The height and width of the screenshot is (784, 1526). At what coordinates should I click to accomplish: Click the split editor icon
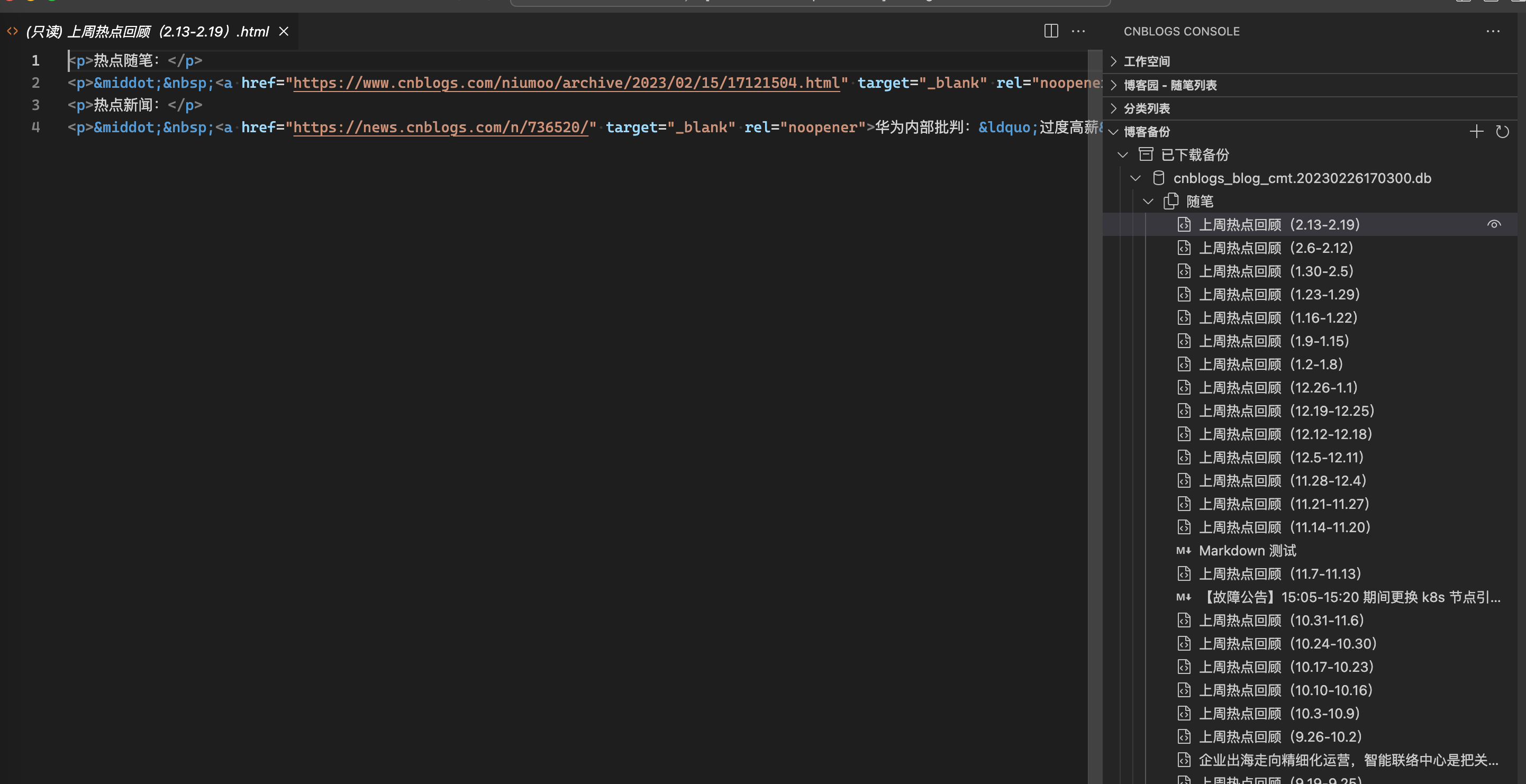(1051, 31)
